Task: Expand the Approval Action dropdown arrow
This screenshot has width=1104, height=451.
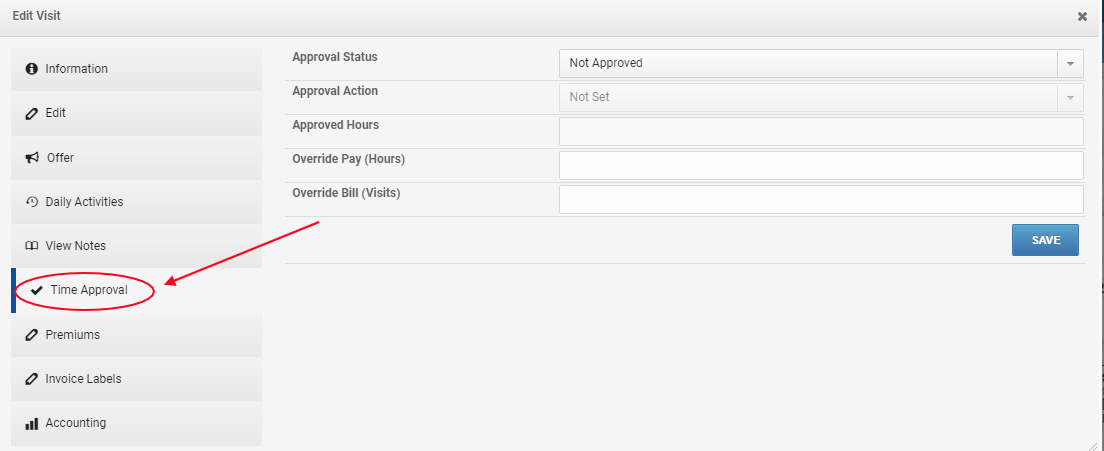Action: (x=1070, y=97)
